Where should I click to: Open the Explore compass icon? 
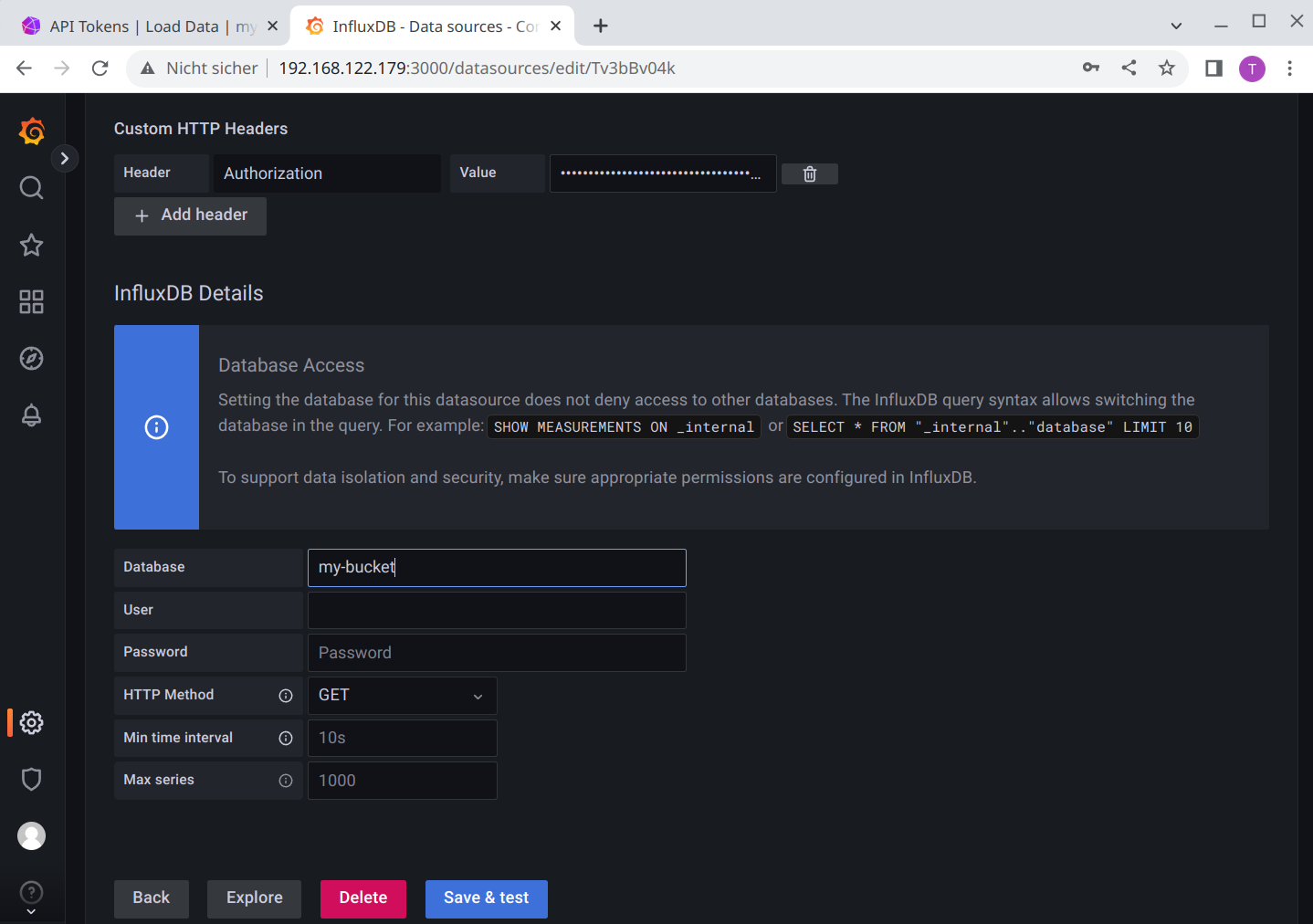[32, 358]
